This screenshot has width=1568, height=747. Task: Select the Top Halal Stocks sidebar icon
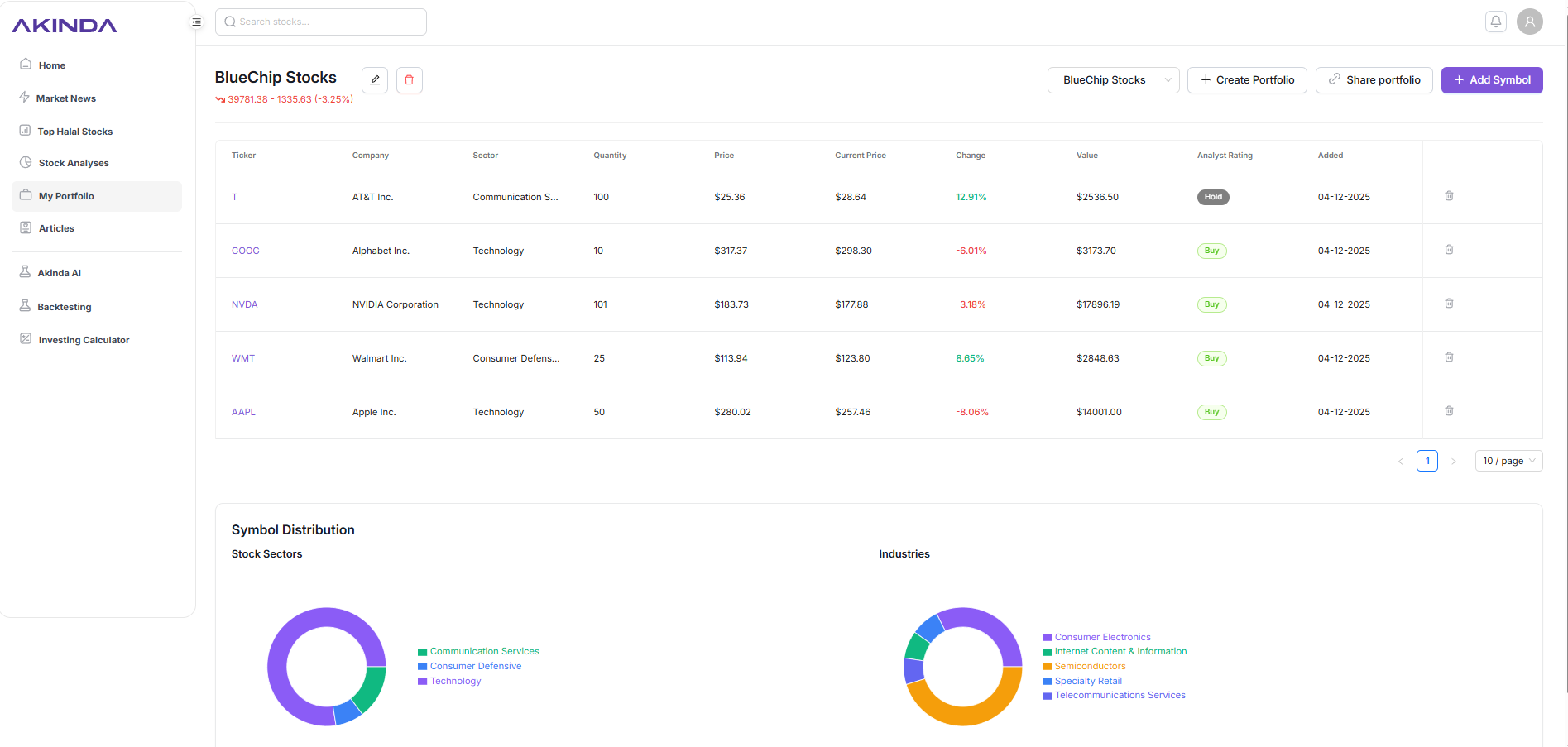click(25, 131)
